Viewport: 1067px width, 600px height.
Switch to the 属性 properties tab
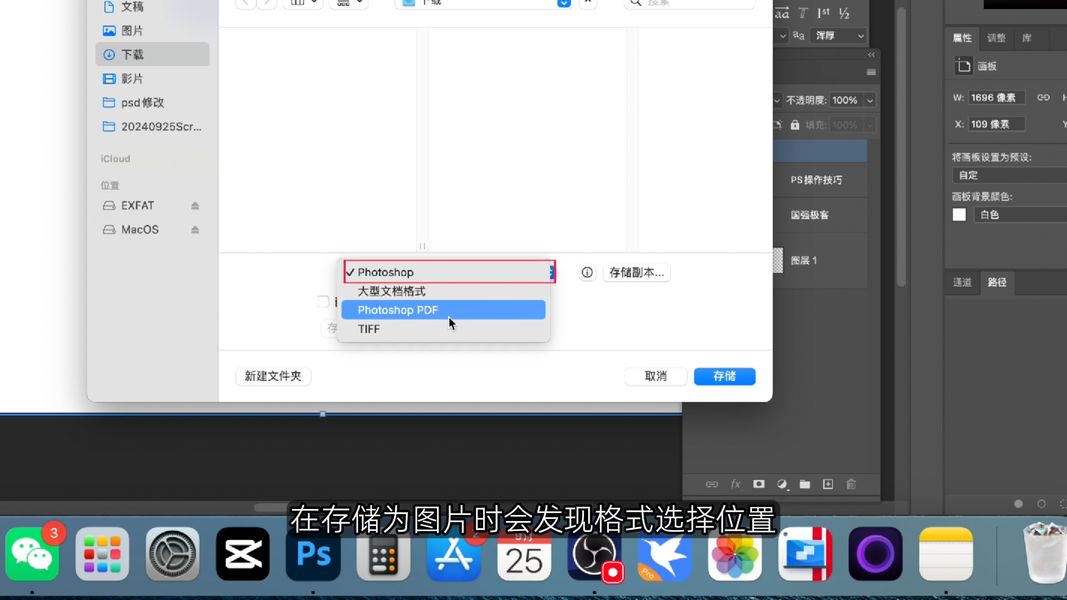[962, 38]
